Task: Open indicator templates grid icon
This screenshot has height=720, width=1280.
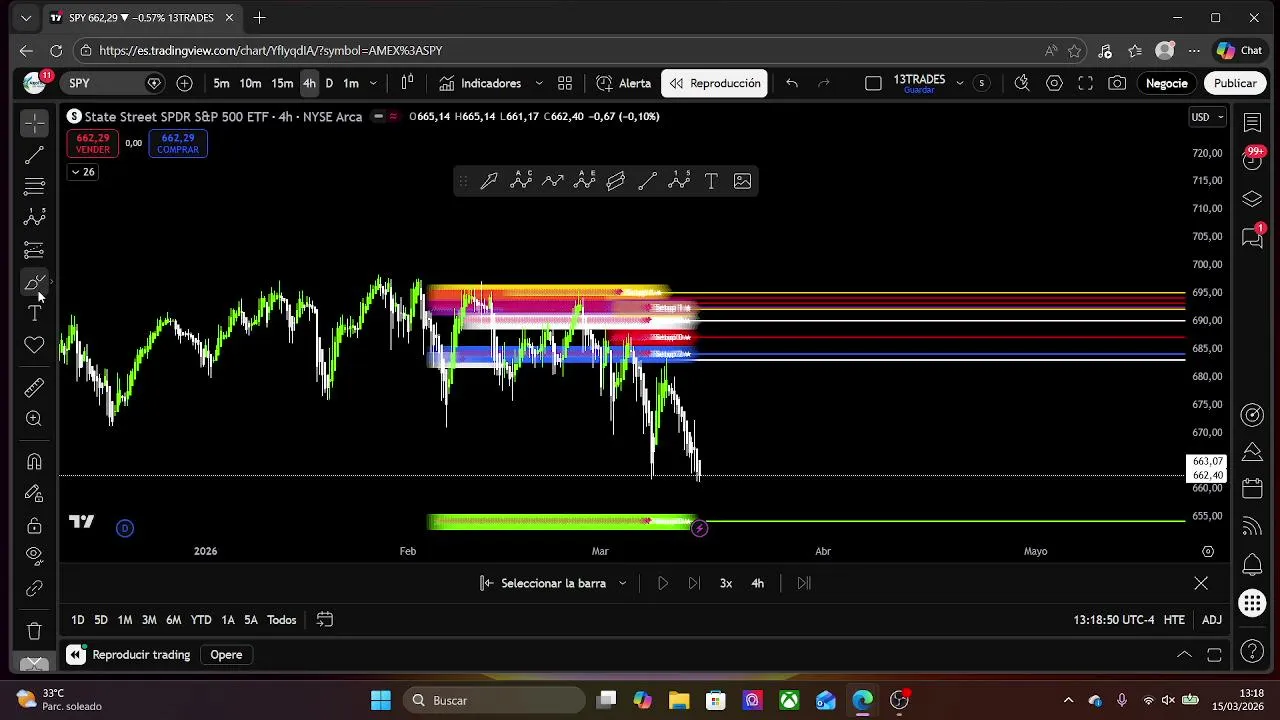Action: pyautogui.click(x=565, y=83)
